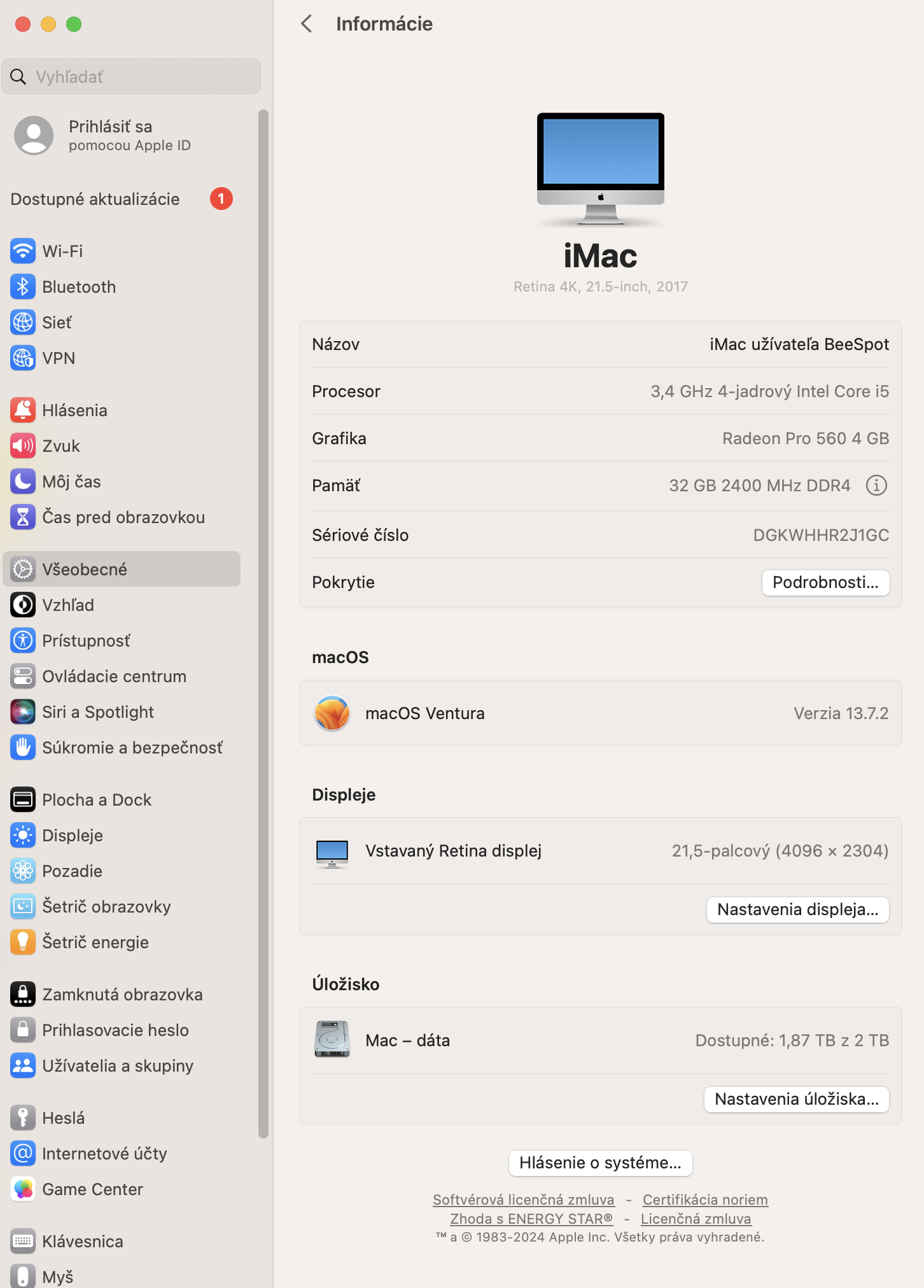Click the iMac computer image

point(600,169)
